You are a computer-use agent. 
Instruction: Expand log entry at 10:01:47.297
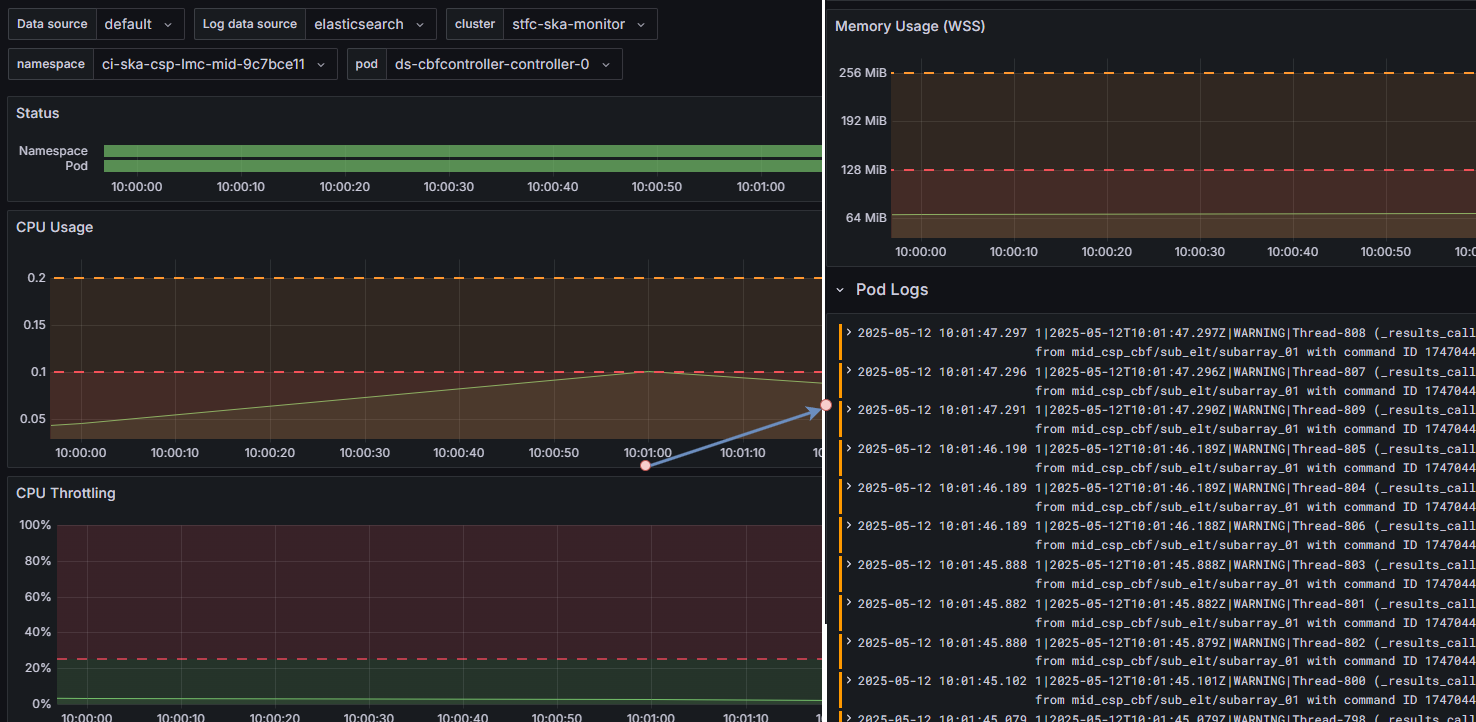pos(849,332)
